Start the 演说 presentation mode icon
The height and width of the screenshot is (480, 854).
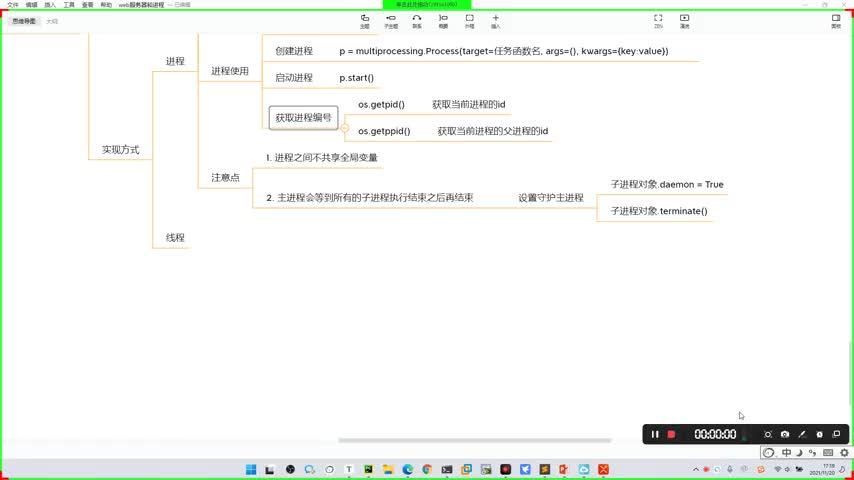tap(685, 21)
